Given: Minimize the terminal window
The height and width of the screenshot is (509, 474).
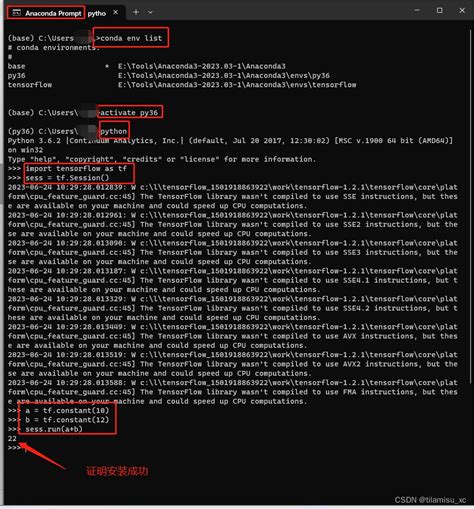Looking at the screenshot, I should point(417,11).
